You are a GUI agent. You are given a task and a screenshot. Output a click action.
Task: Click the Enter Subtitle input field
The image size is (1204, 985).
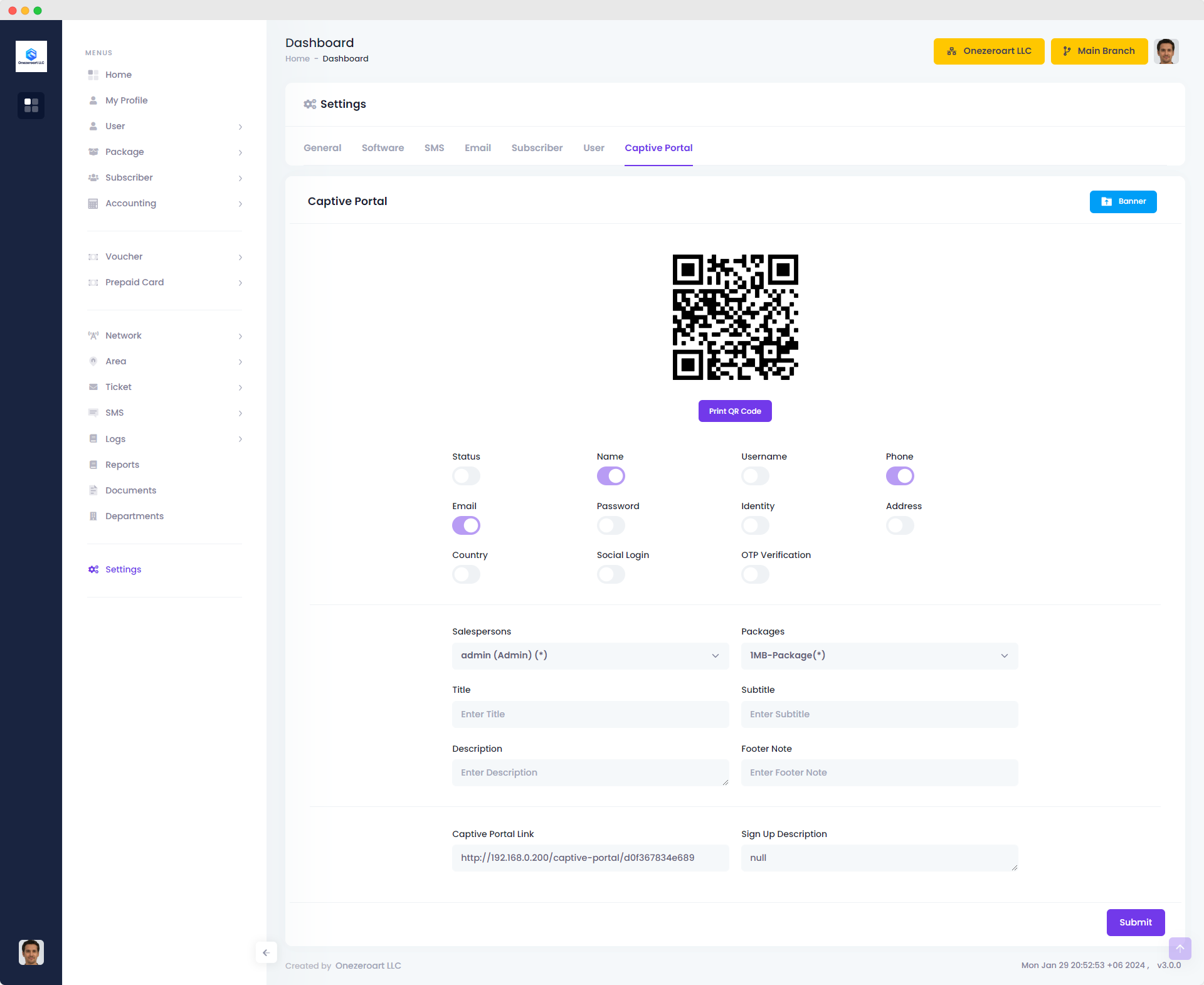[x=879, y=714]
